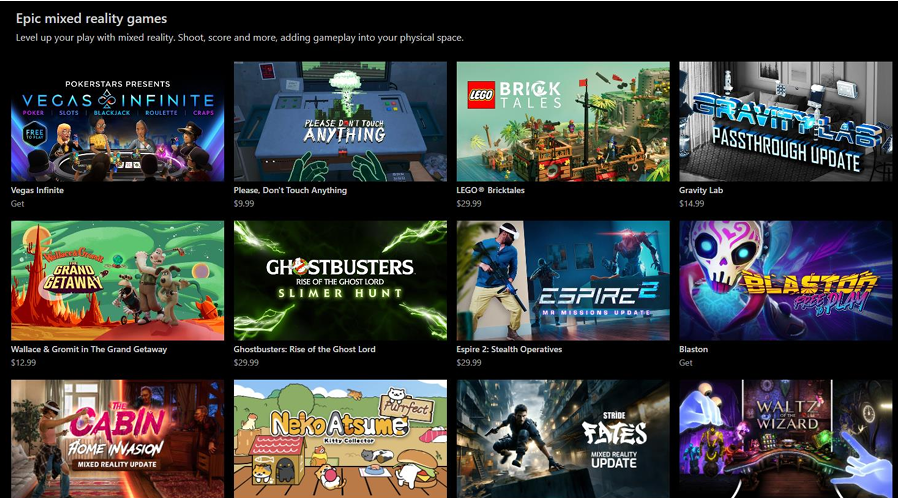Click the 'Vegas Infinite' title link
The image size is (898, 498).
tap(37, 190)
